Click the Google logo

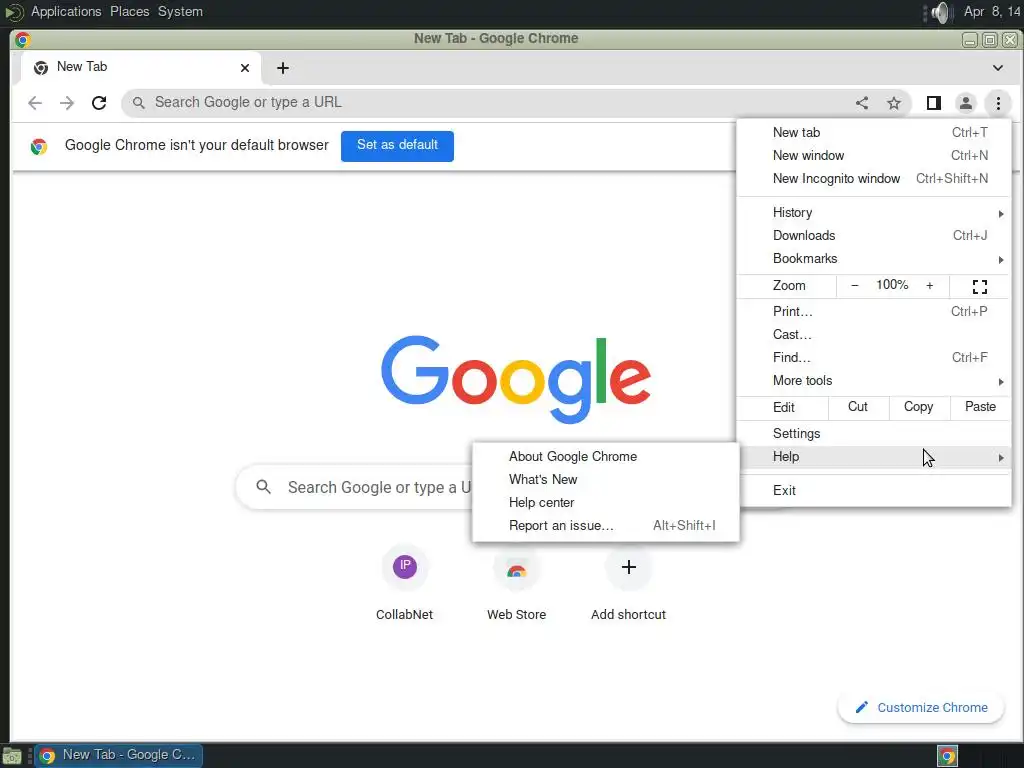tap(516, 379)
